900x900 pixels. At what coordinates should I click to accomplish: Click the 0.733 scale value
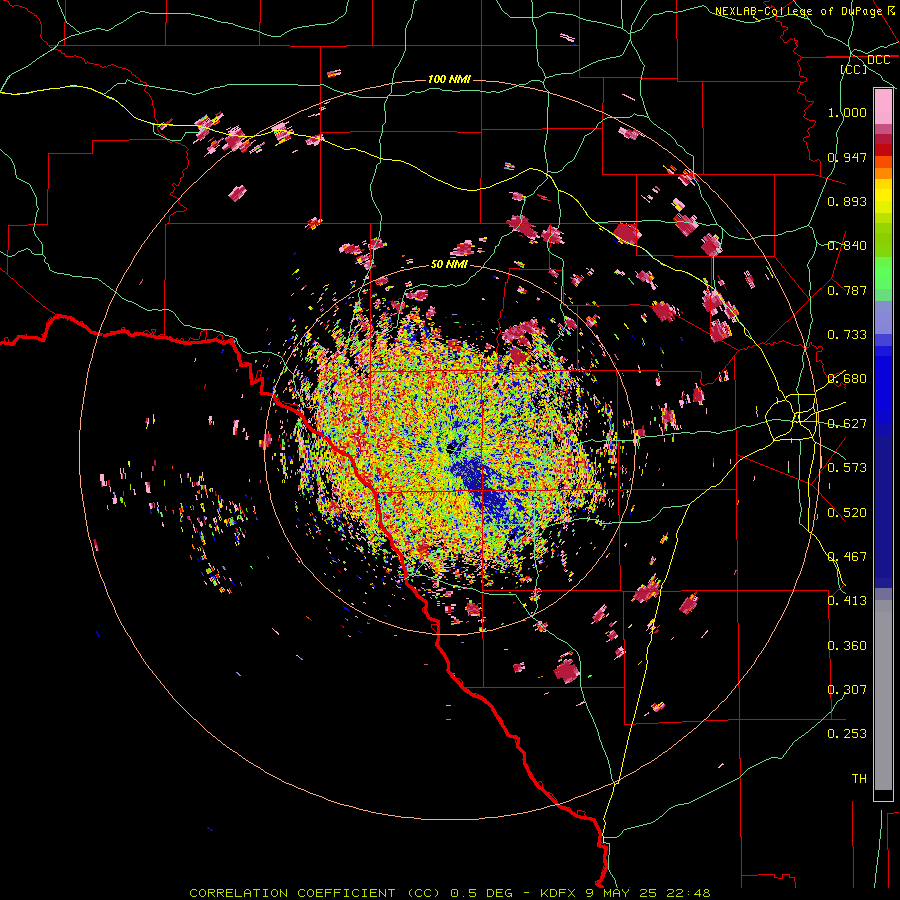click(x=847, y=335)
